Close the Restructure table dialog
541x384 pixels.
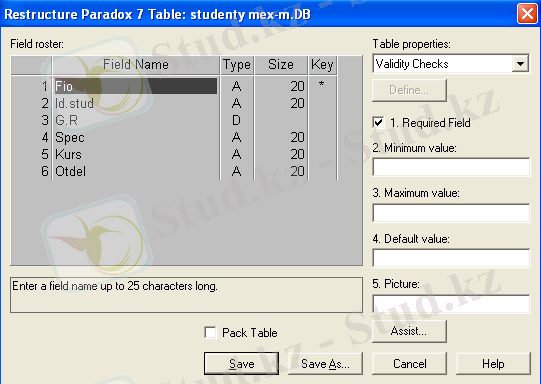point(527,14)
